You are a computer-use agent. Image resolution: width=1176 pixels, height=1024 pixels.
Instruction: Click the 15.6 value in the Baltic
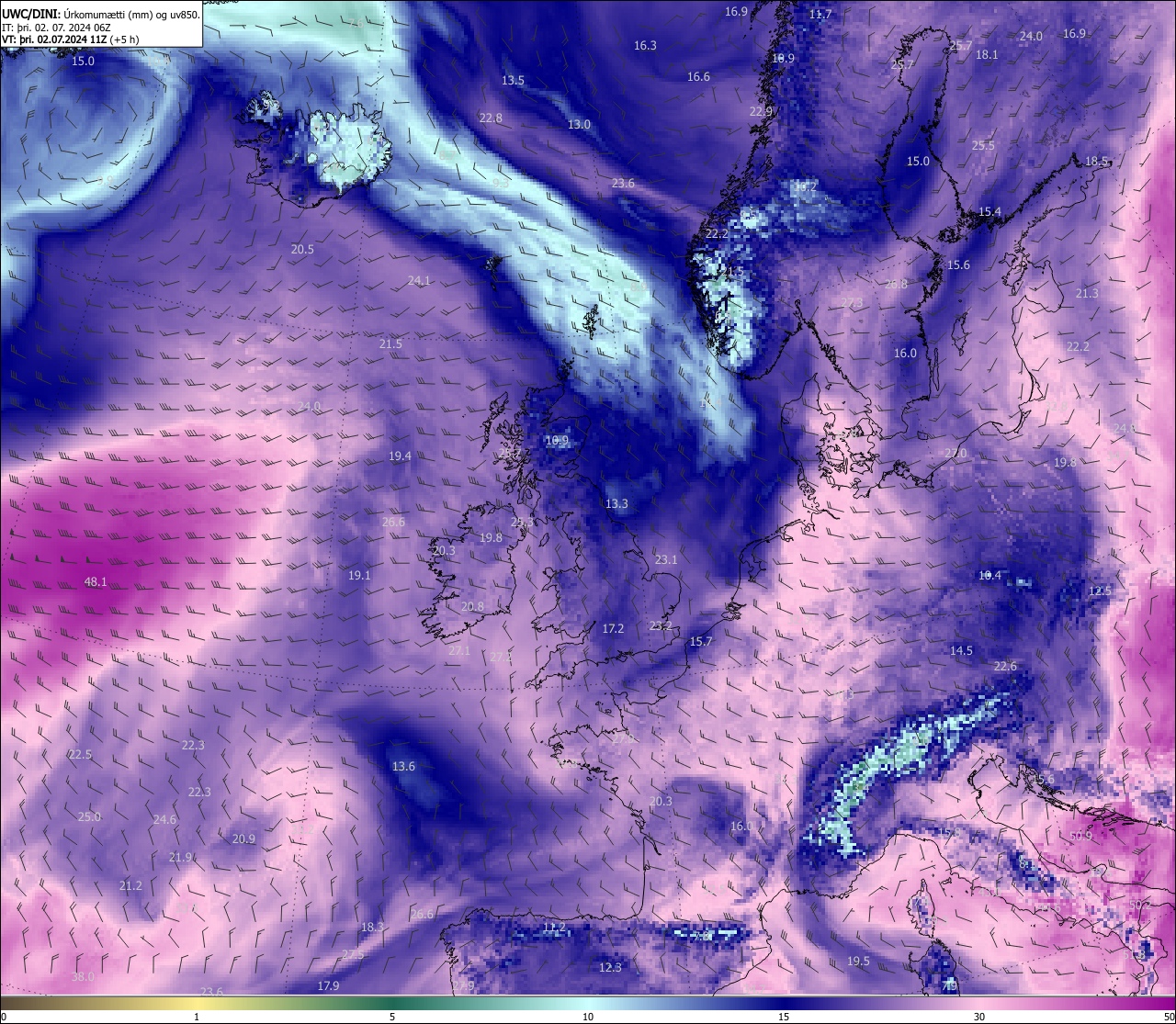958,265
